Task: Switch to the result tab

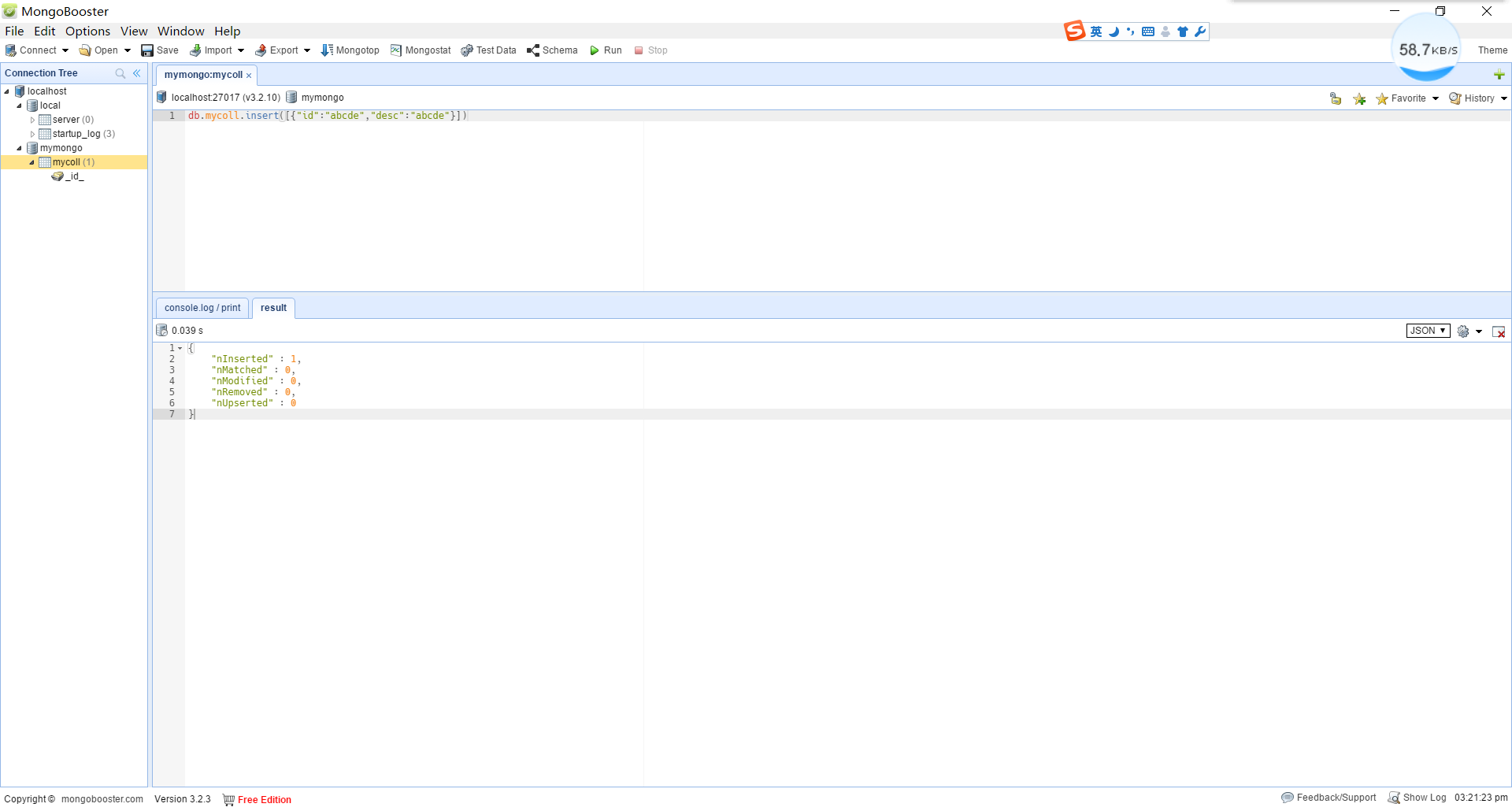Action: 273,308
